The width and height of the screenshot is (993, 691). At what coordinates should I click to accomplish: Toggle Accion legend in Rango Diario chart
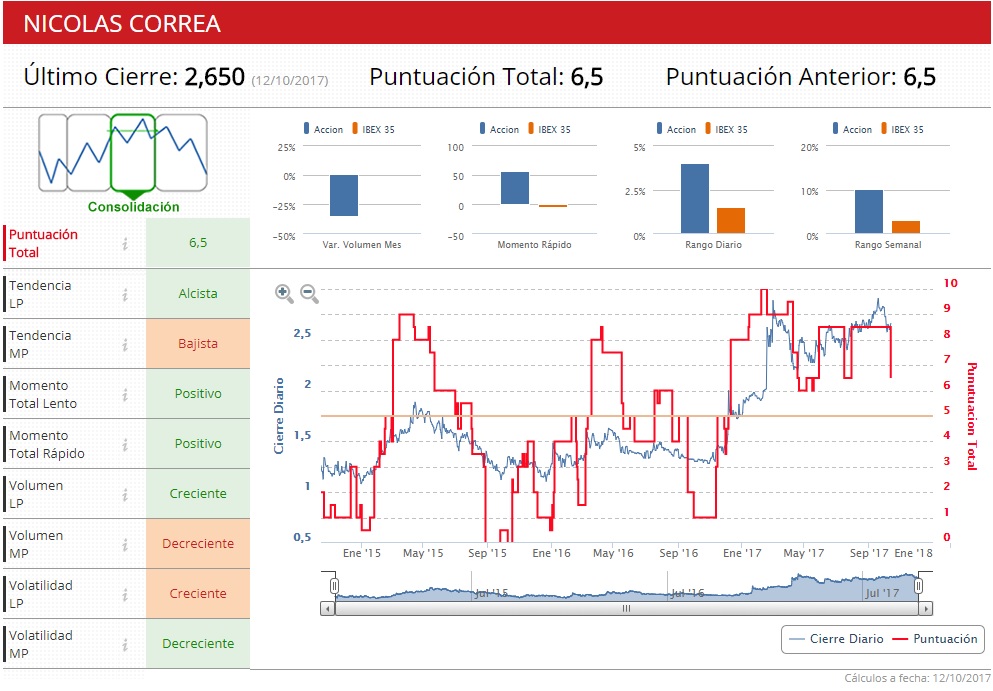pos(676,129)
